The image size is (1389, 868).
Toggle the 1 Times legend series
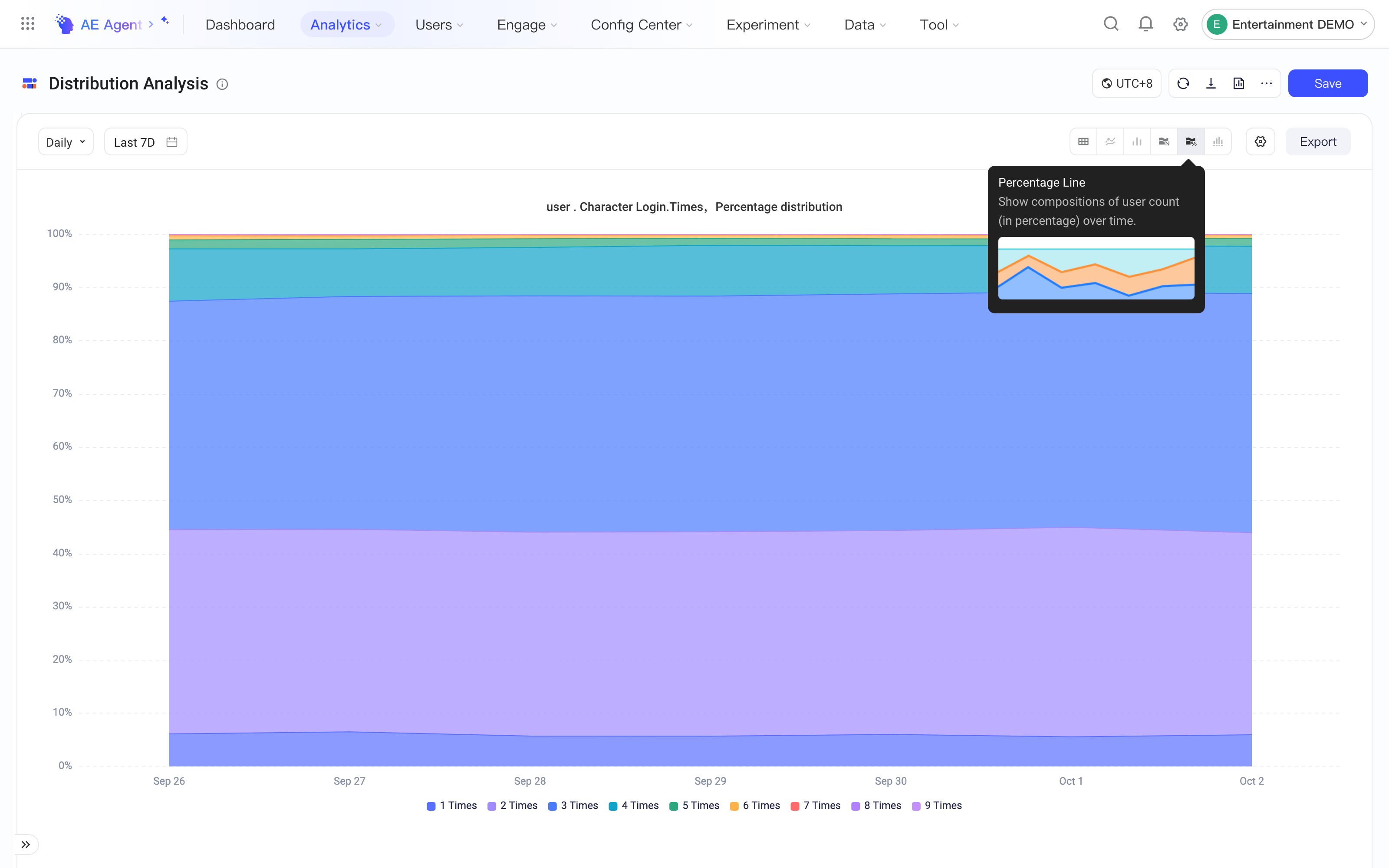coord(452,806)
